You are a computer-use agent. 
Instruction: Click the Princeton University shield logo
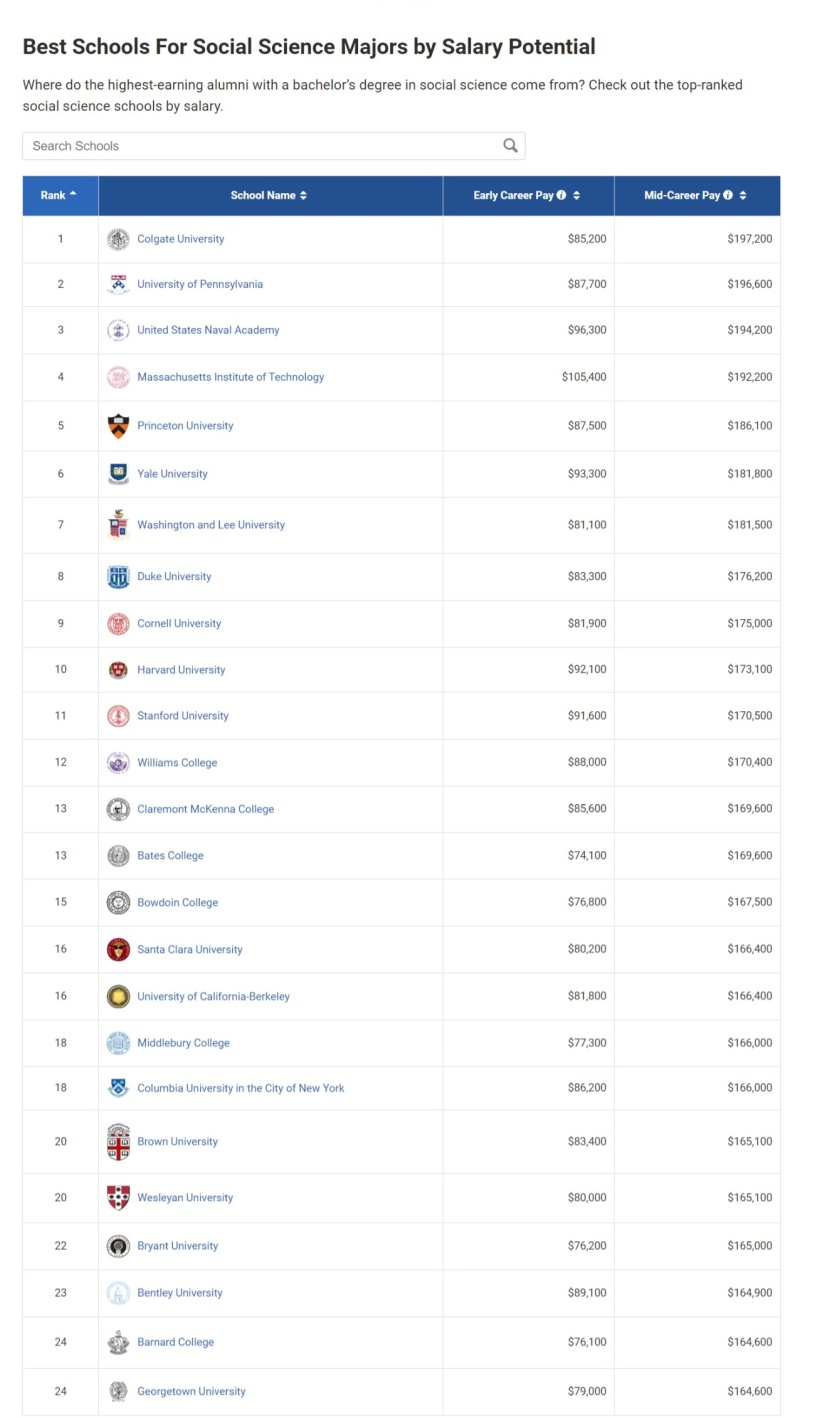118,426
